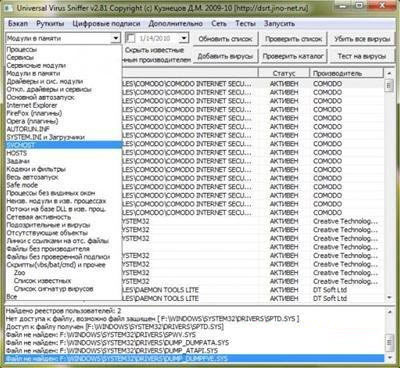Toggle the date filter checkbox

(131, 38)
